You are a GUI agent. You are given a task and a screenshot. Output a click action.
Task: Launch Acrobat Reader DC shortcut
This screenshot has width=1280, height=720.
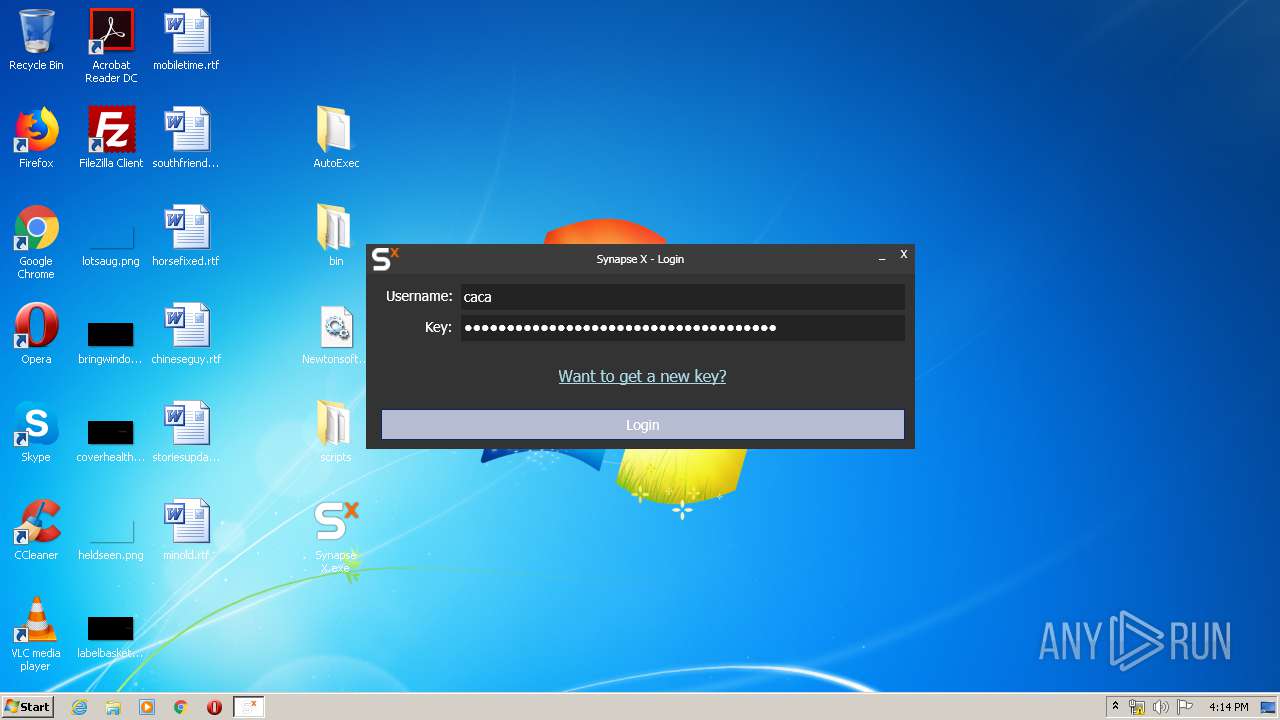coord(111,46)
